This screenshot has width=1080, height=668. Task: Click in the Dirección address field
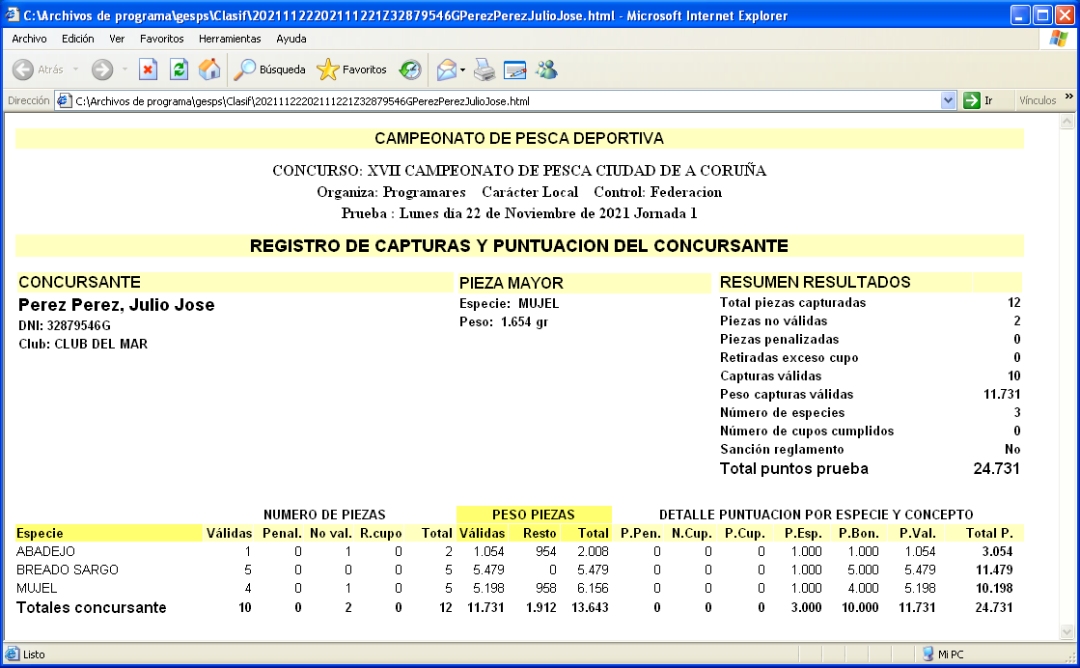500,101
